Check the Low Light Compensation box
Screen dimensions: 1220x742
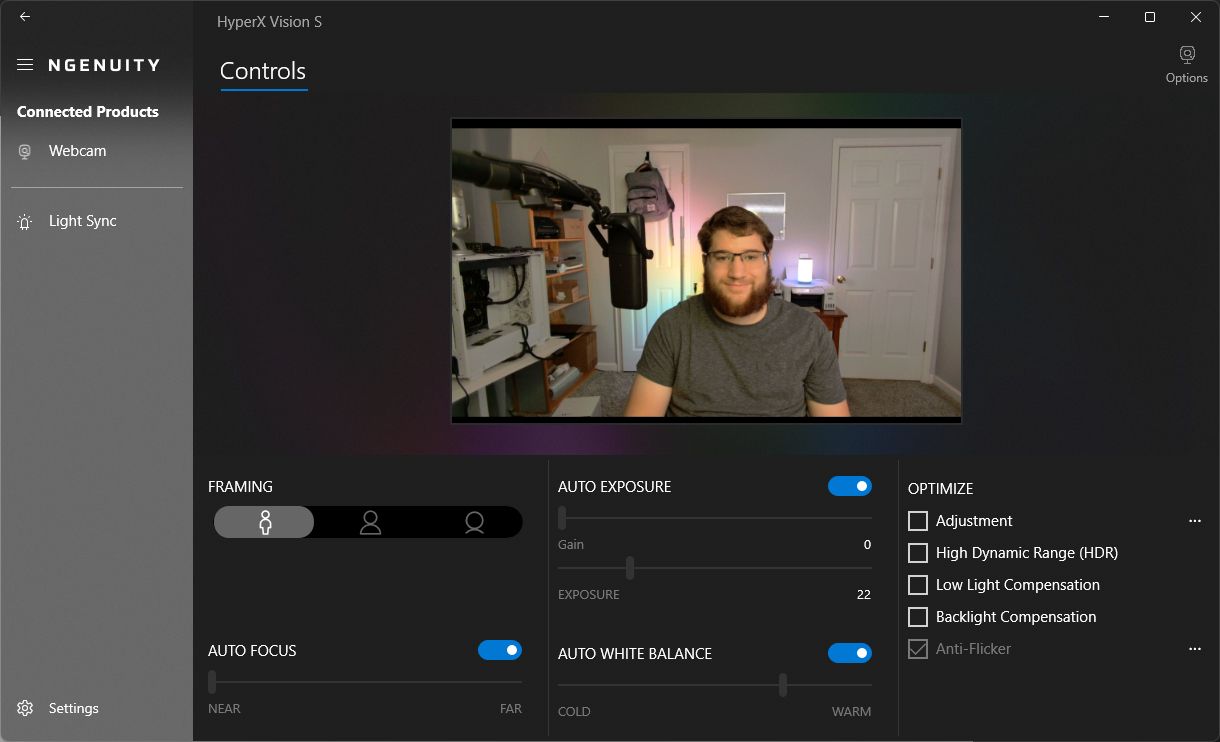[x=918, y=585]
